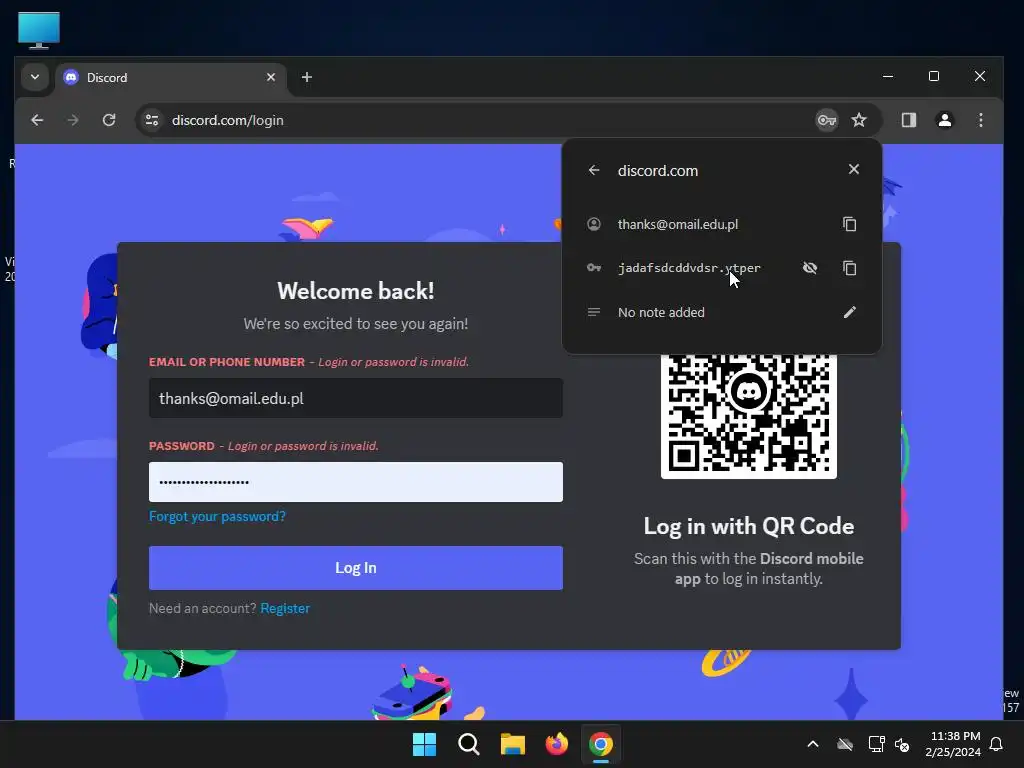Image resolution: width=1024 pixels, height=768 pixels.
Task: Click the 'Welcome back!' heading
Action: (356, 291)
